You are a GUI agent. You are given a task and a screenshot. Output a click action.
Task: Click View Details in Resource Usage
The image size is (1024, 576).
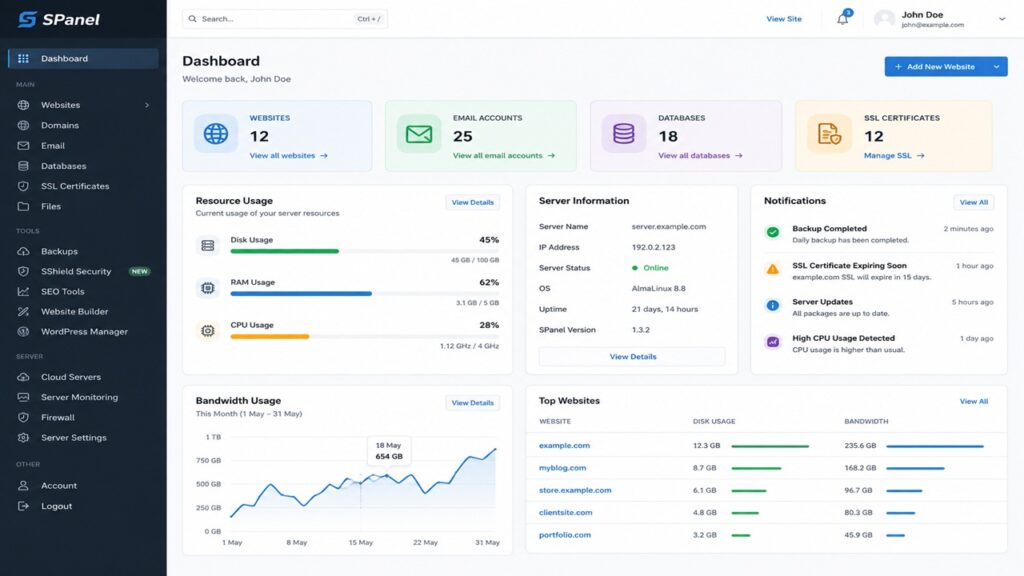[473, 202]
